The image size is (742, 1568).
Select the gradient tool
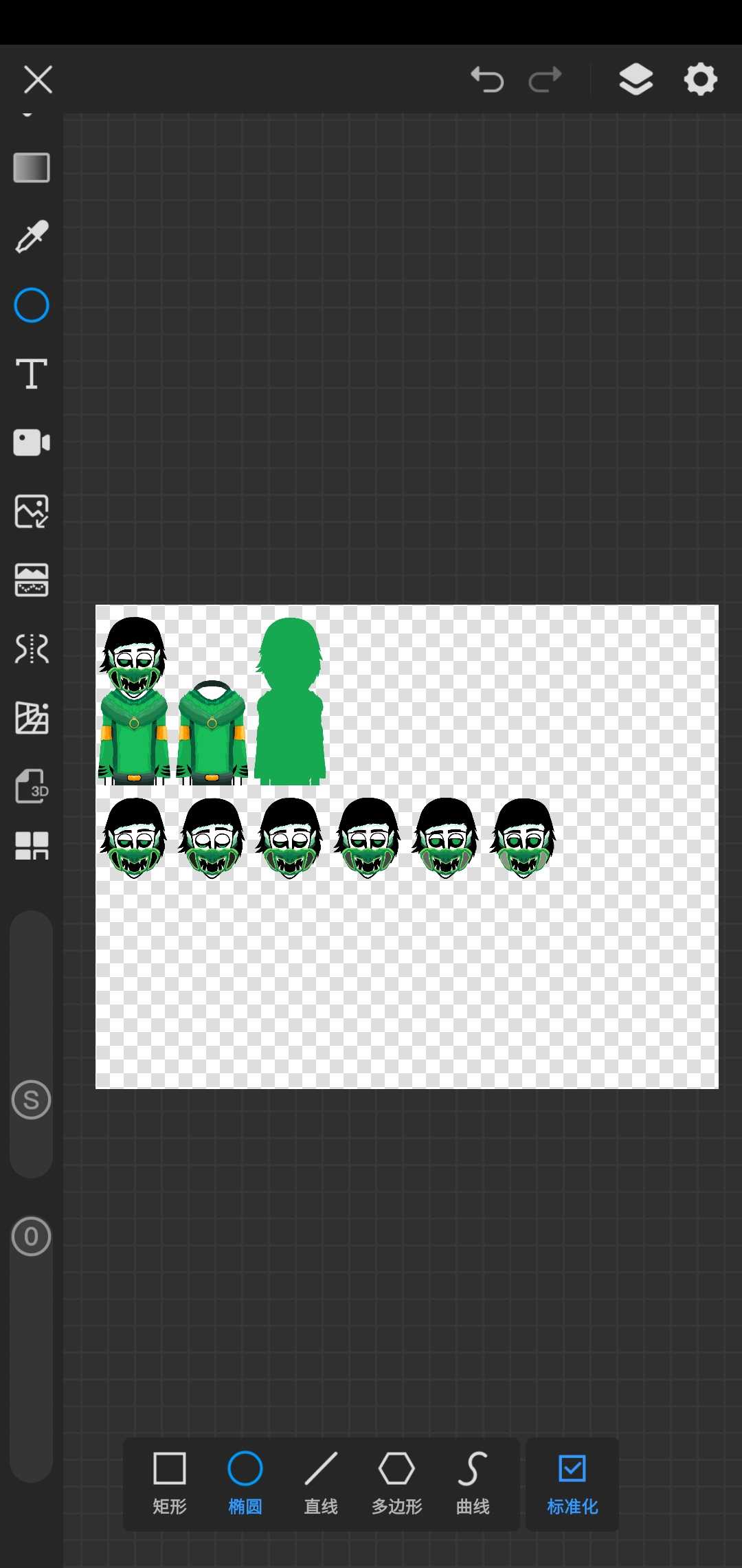coord(32,168)
